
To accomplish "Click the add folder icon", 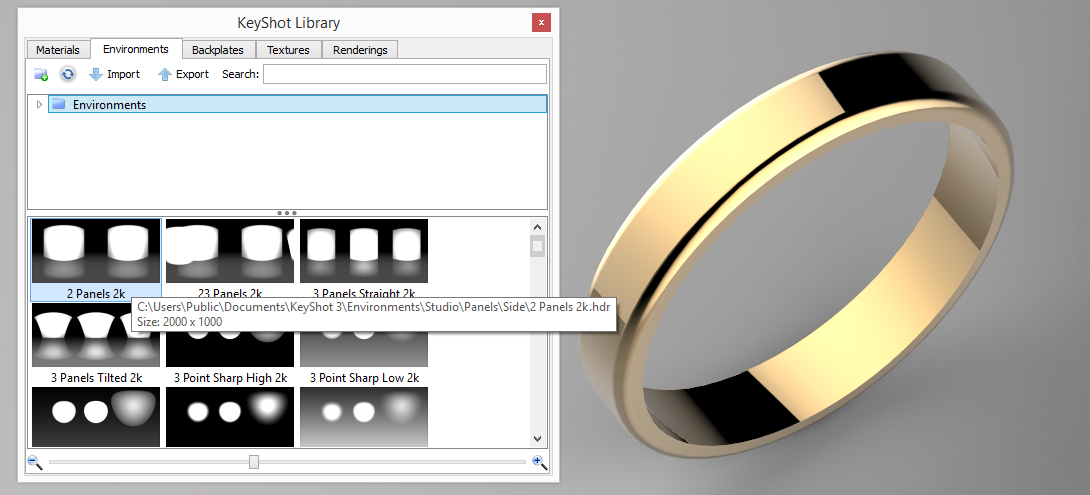I will tap(41, 74).
